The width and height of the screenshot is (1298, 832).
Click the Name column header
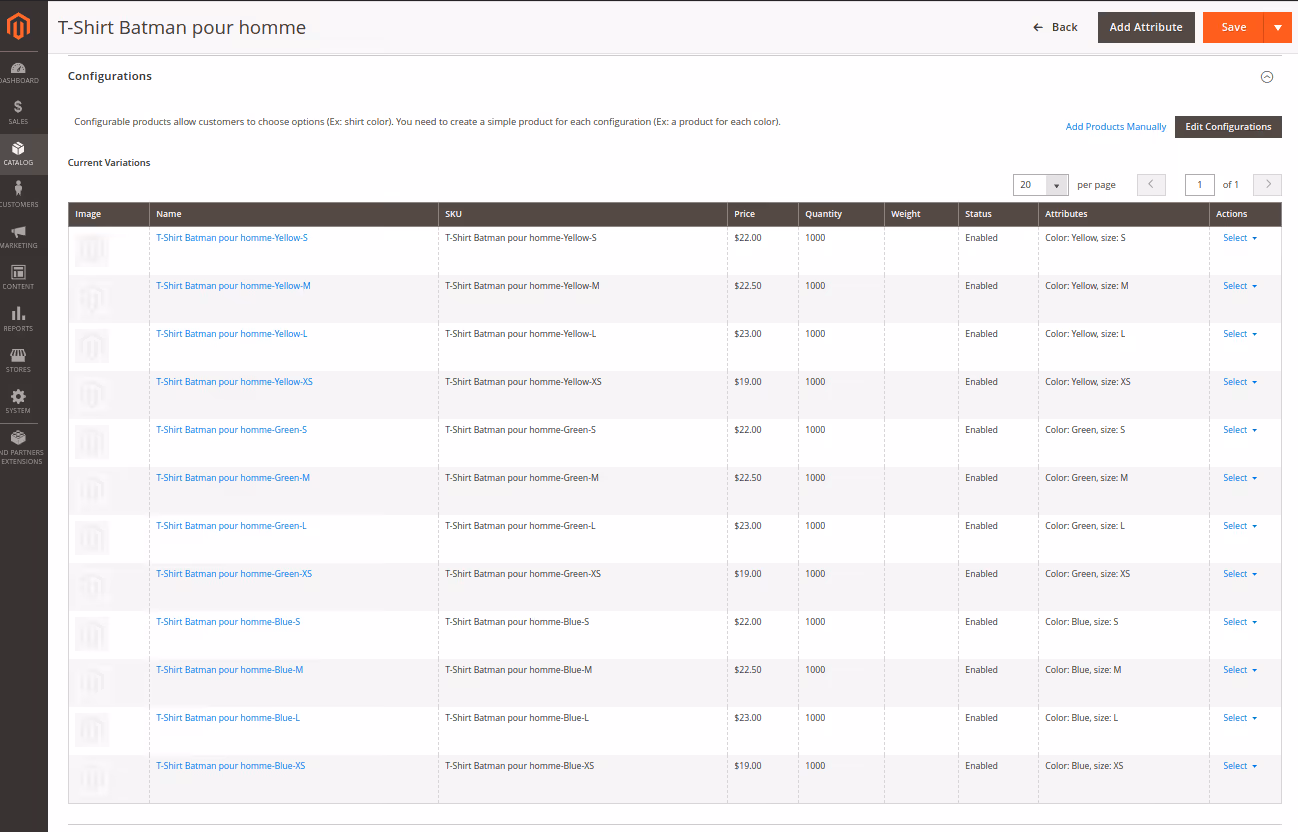[294, 214]
